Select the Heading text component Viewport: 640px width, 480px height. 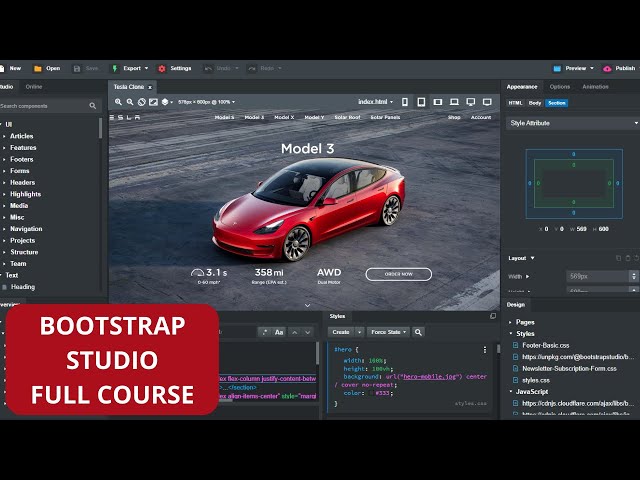pyautogui.click(x=23, y=287)
